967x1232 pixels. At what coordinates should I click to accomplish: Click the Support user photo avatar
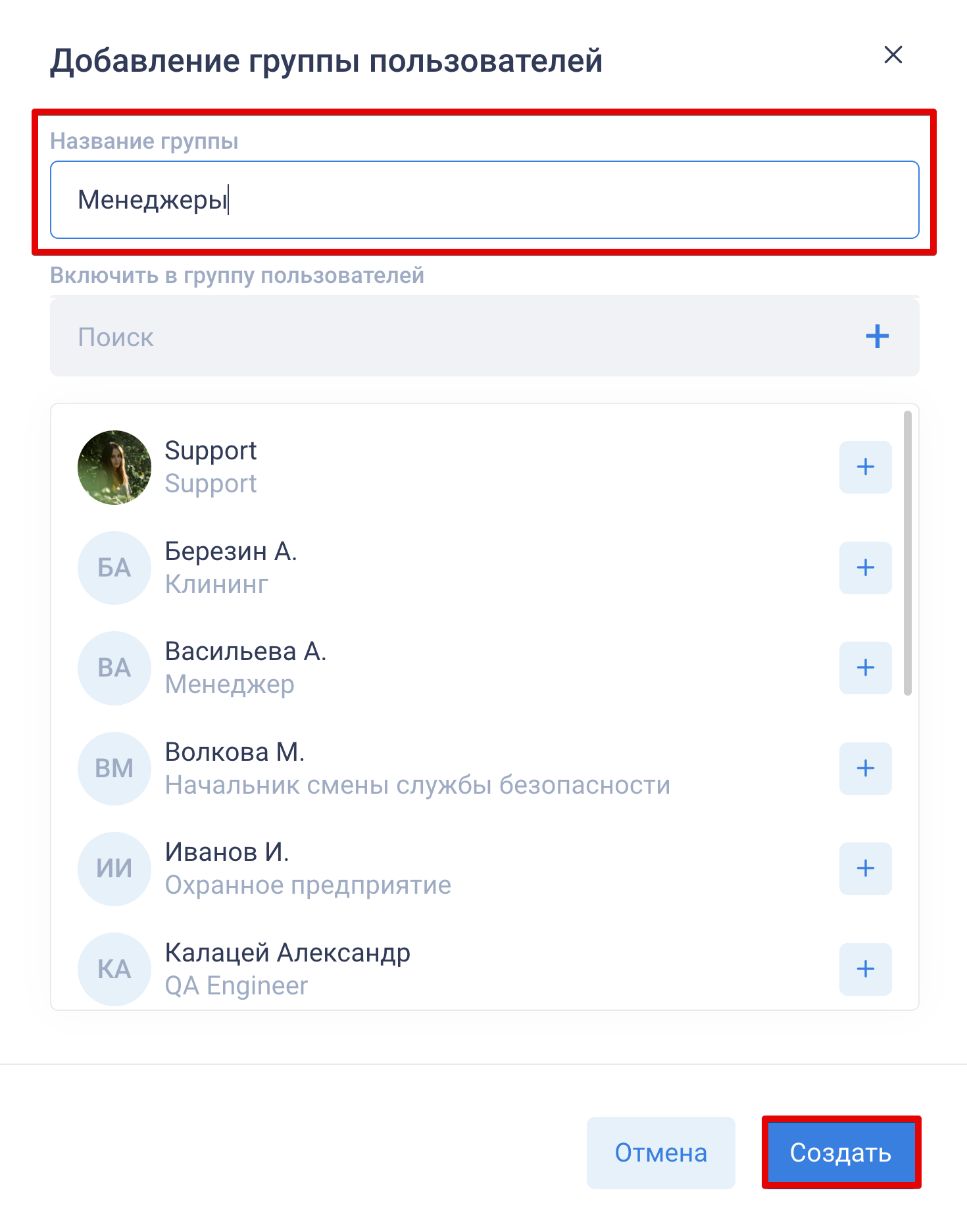click(114, 467)
